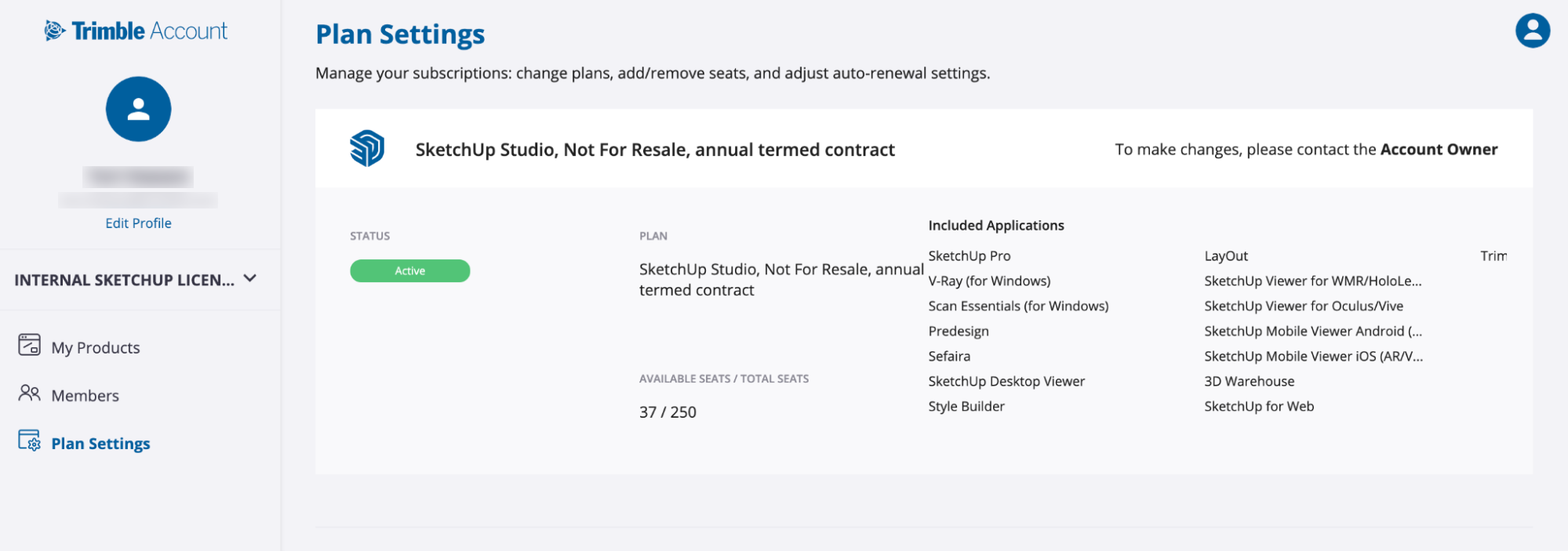Open the Internal SketchUp License account dropdown

(136, 280)
